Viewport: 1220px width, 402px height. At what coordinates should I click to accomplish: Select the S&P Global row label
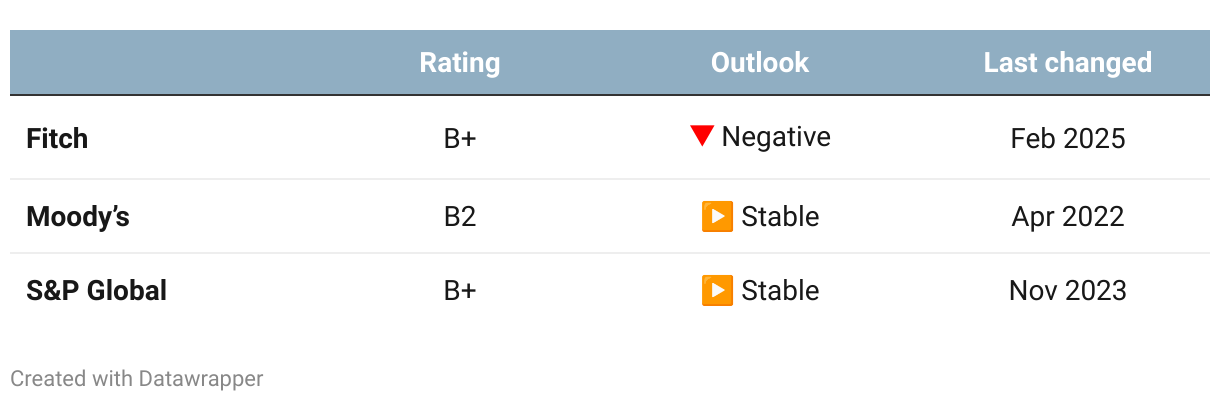[96, 291]
